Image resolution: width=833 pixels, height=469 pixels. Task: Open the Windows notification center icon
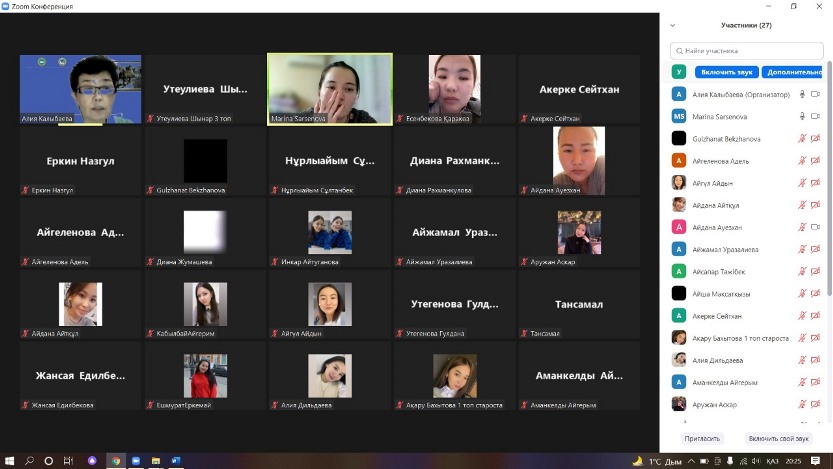point(817,461)
